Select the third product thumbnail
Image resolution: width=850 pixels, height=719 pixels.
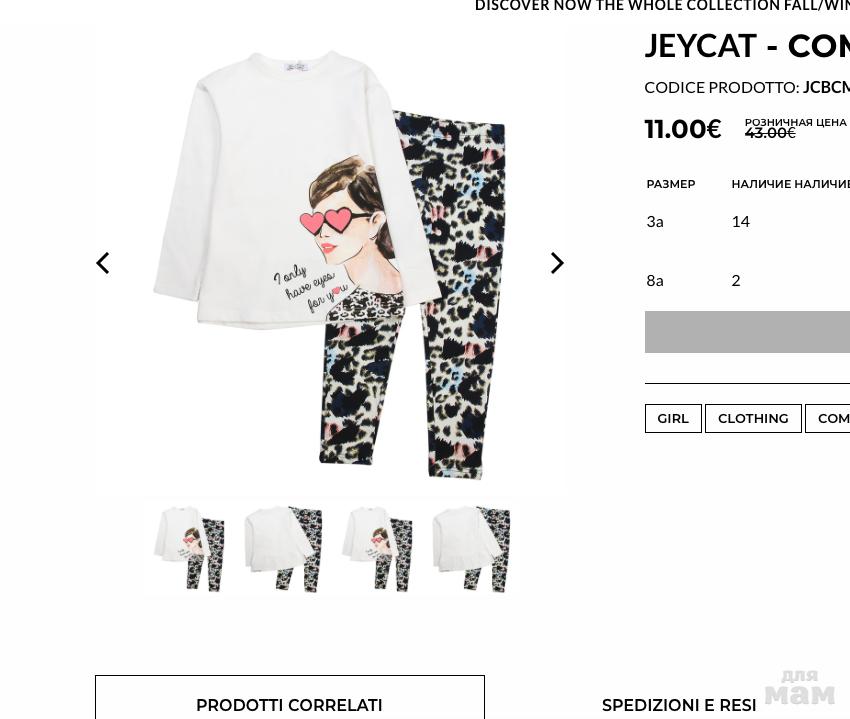coord(377,548)
